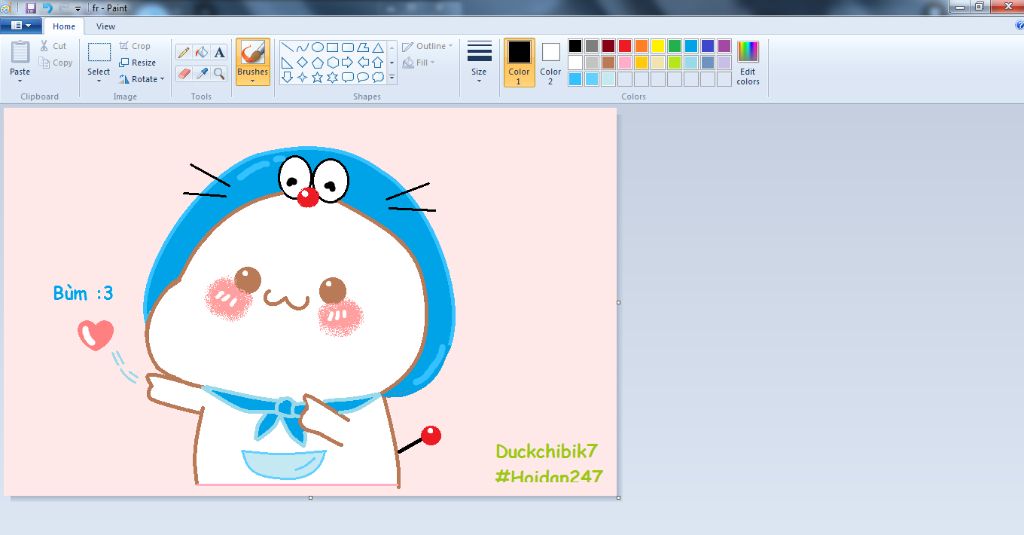Click the Copy button
Image resolution: width=1024 pixels, height=535 pixels.
point(56,63)
